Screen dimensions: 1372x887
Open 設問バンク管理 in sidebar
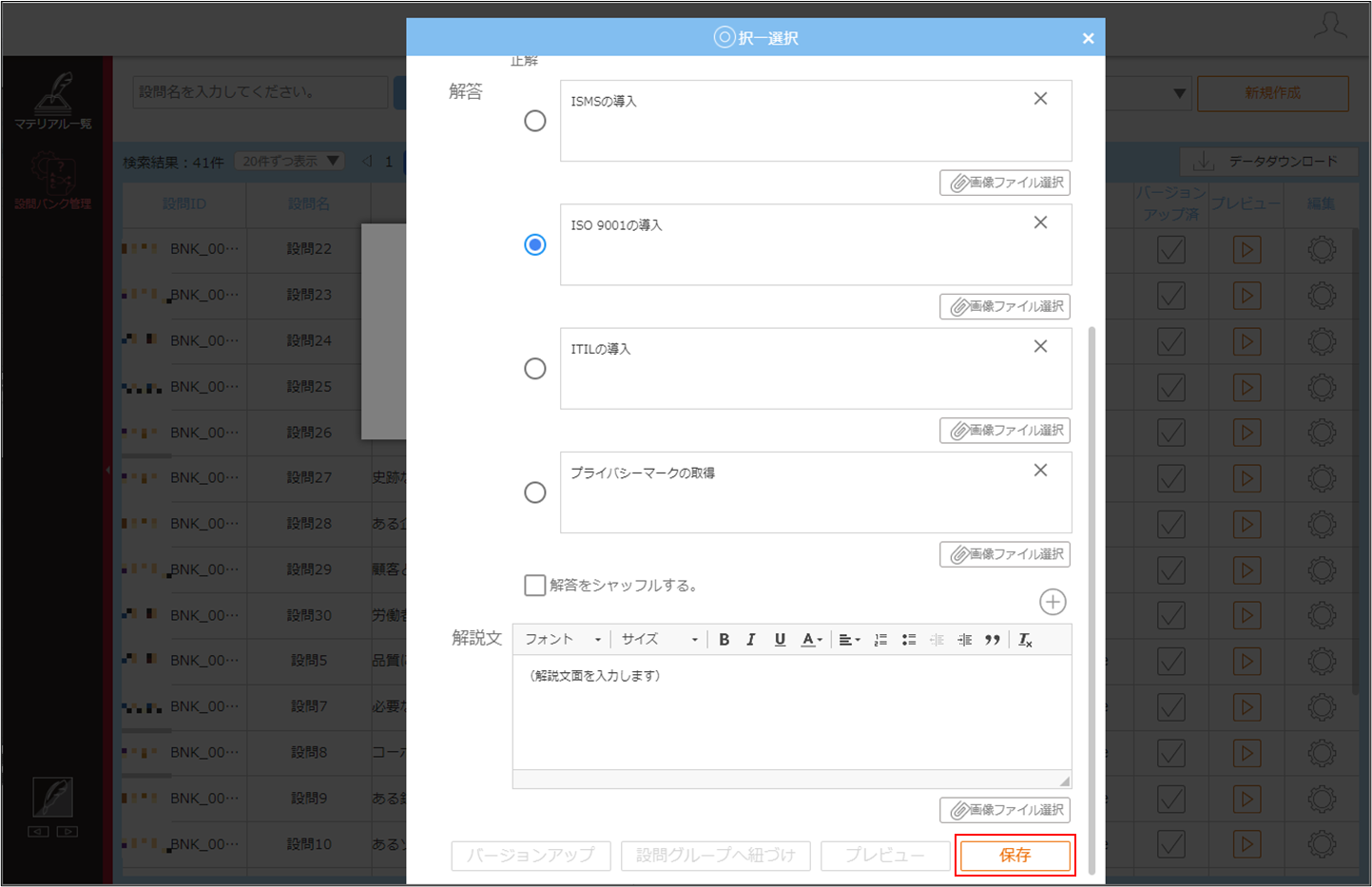click(x=53, y=181)
